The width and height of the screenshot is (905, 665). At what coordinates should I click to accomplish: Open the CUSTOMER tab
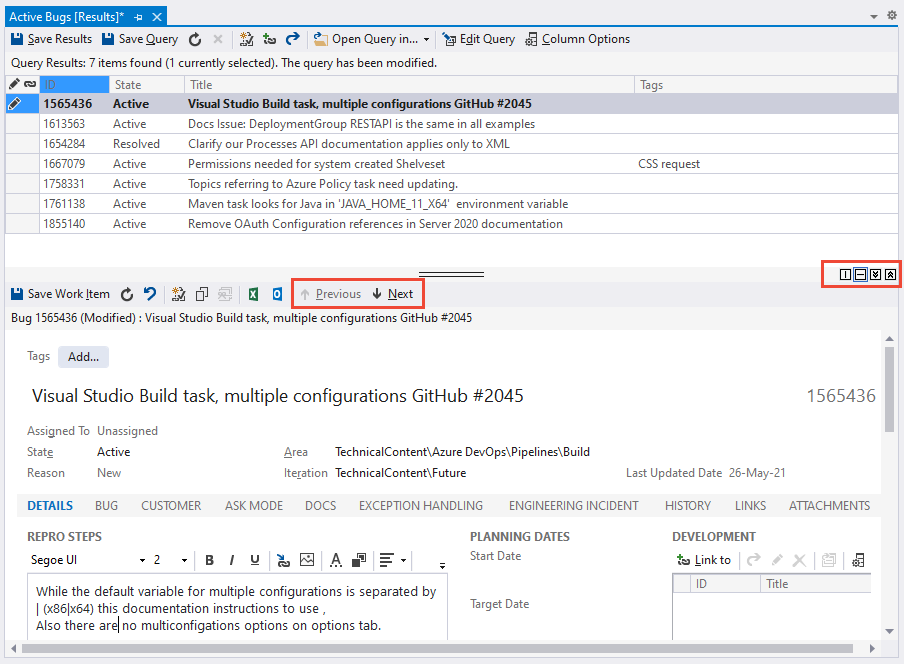171,506
